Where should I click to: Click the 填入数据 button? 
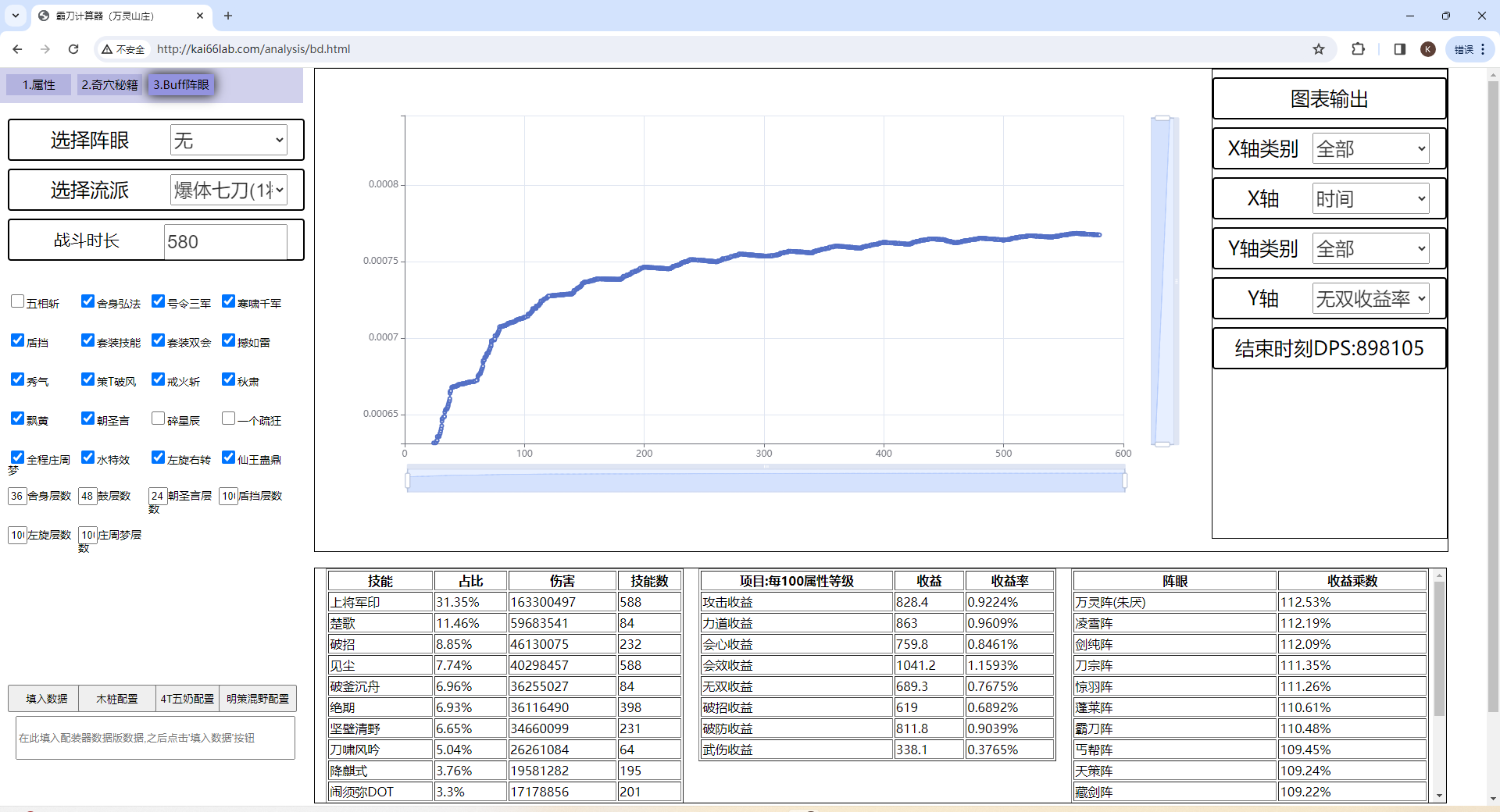pyautogui.click(x=46, y=699)
